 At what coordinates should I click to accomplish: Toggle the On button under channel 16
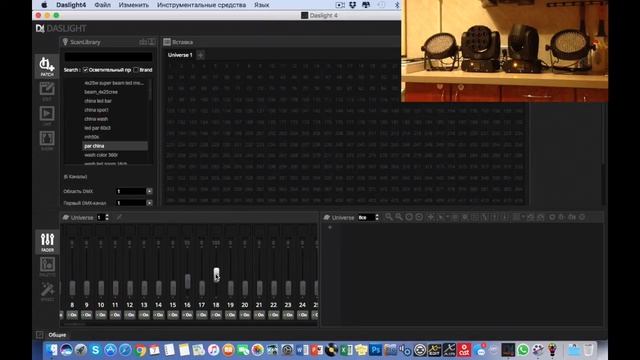tap(187, 315)
